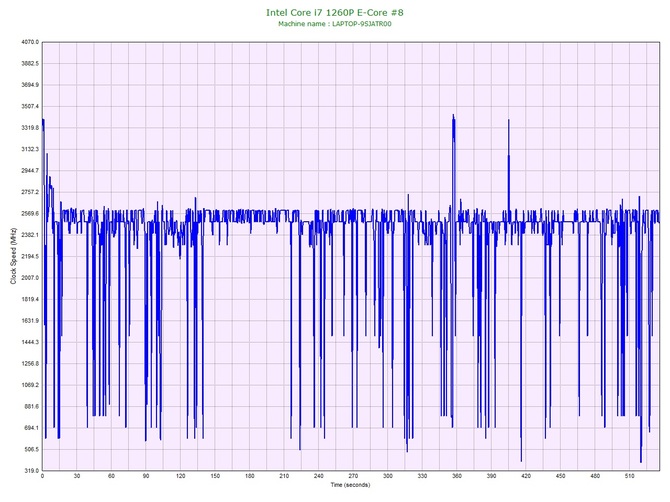Click the 90 tick on time axis
The image size is (670, 502).
click(146, 476)
